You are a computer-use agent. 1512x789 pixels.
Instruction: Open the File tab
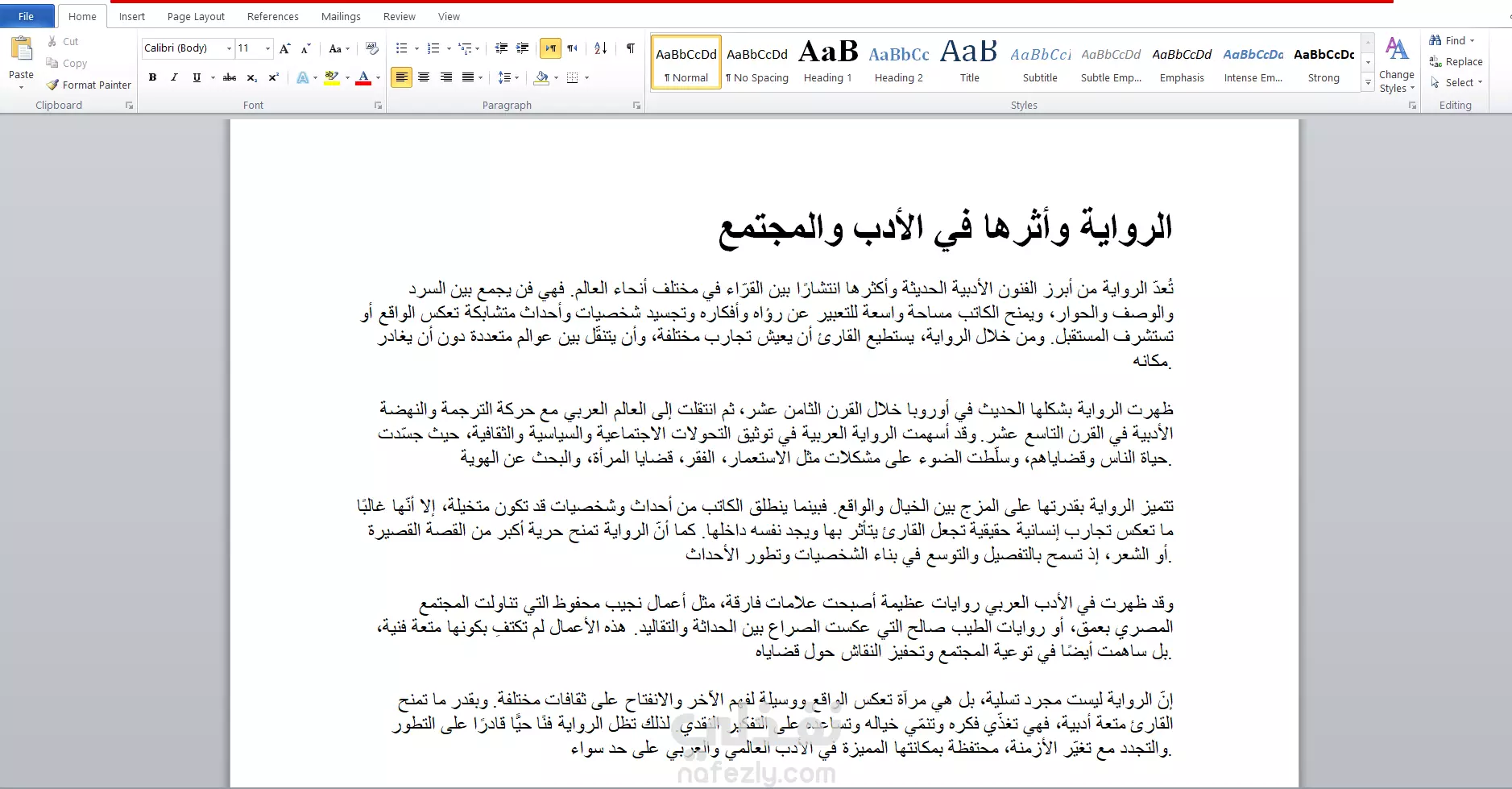point(27,16)
